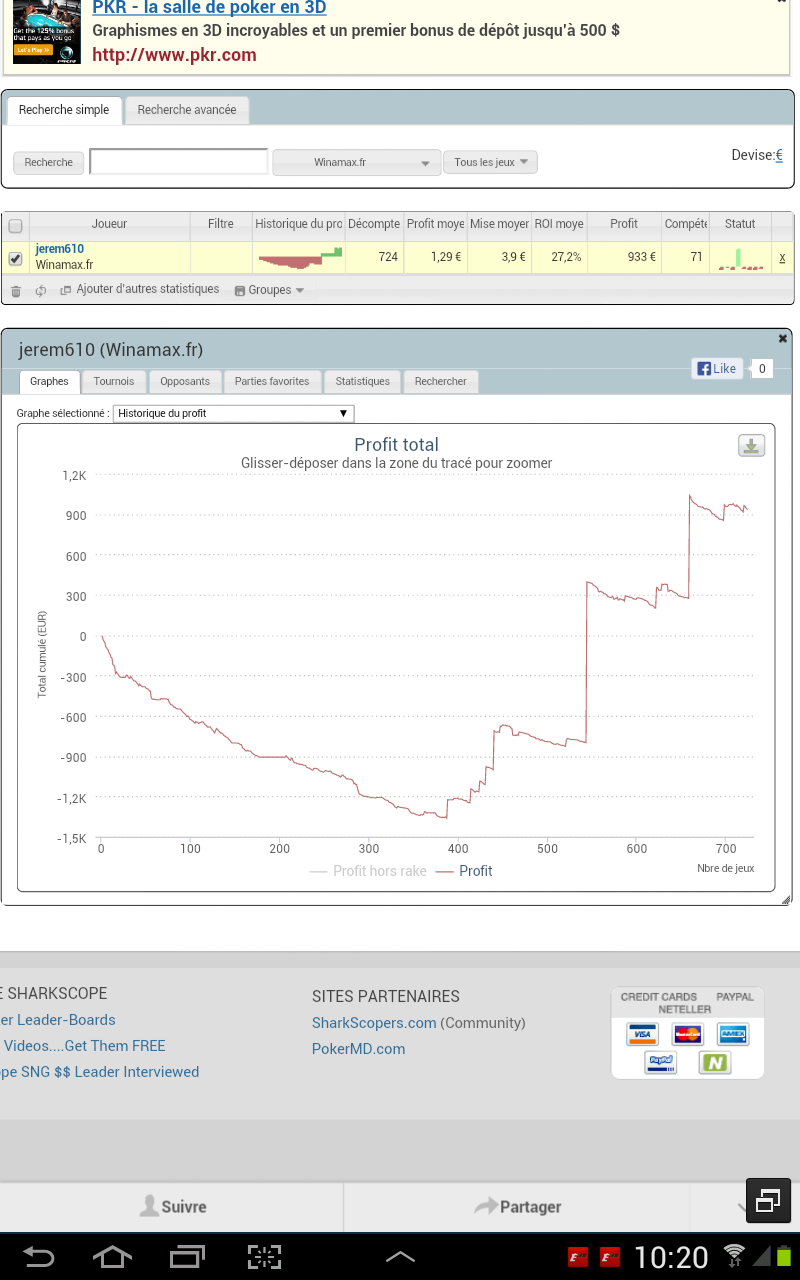Open SNG $$ Leader Interviewed link
Screen dimensions: 800x1280
coord(100,1072)
